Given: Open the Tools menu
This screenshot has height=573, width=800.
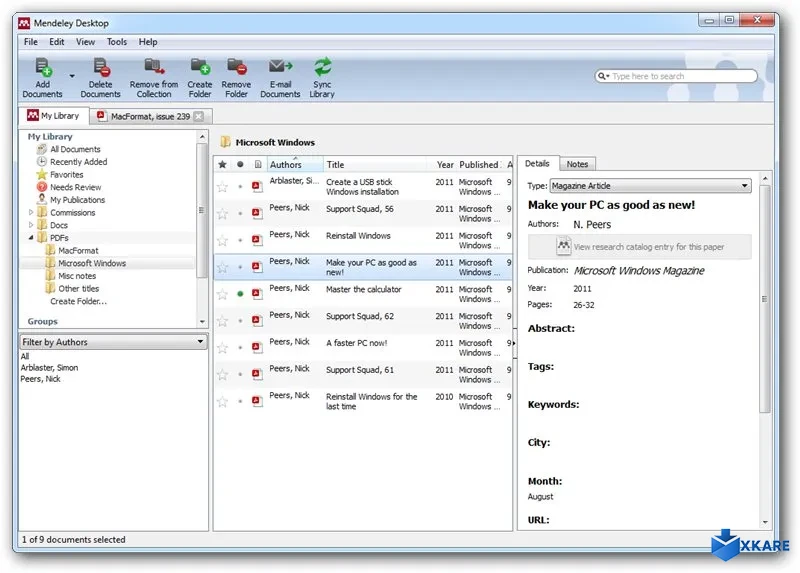Looking at the screenshot, I should 117,42.
